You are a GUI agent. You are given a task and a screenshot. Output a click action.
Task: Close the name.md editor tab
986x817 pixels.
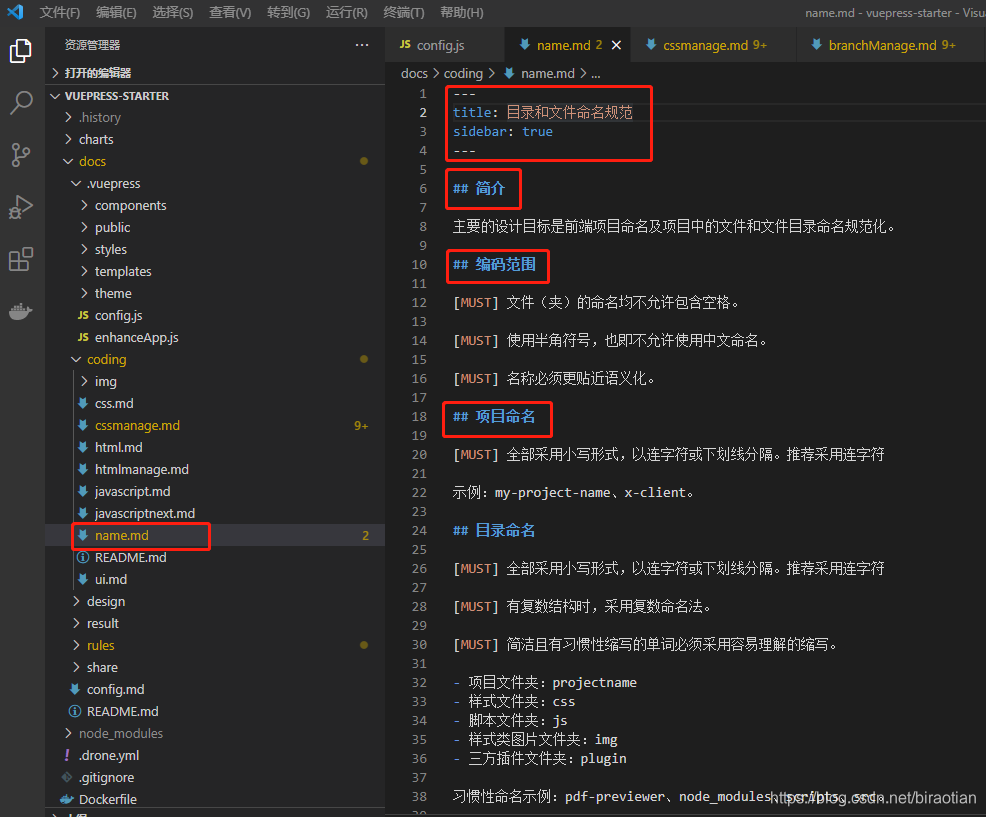(x=616, y=45)
